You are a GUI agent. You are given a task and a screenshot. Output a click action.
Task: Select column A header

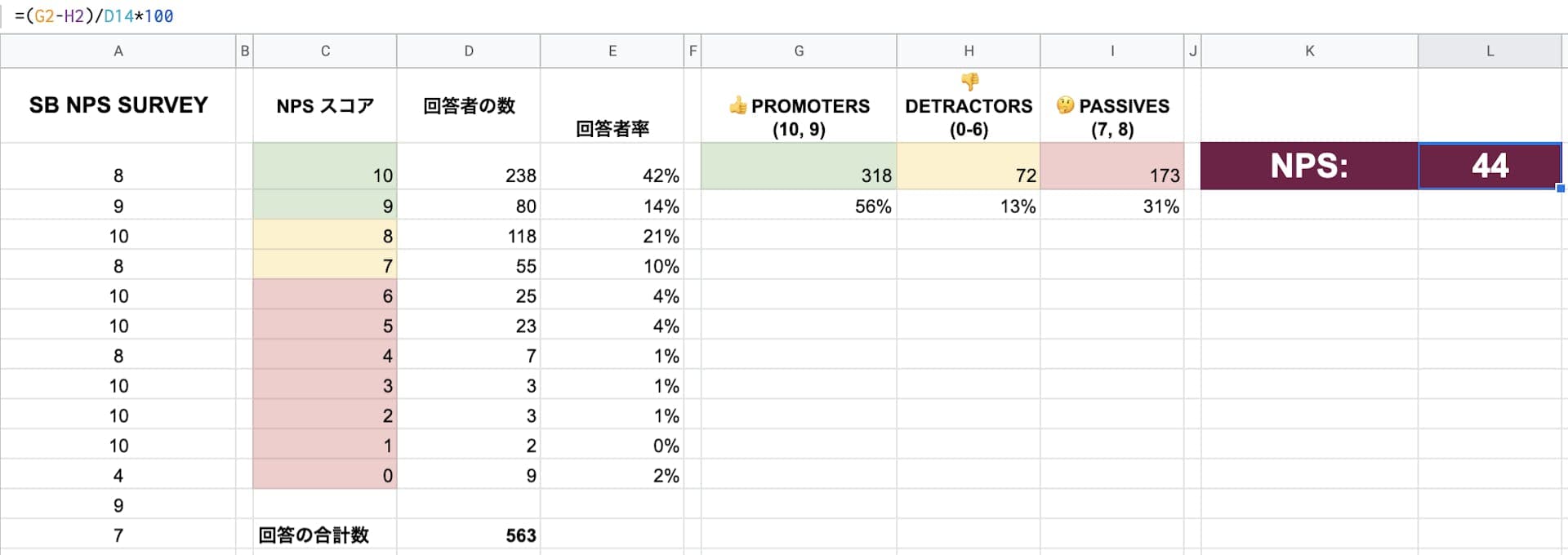(118, 51)
